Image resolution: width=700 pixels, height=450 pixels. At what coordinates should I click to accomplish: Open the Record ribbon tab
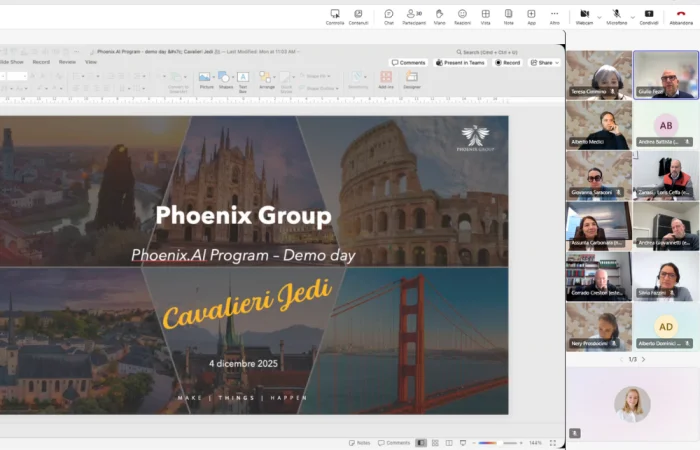coord(41,62)
